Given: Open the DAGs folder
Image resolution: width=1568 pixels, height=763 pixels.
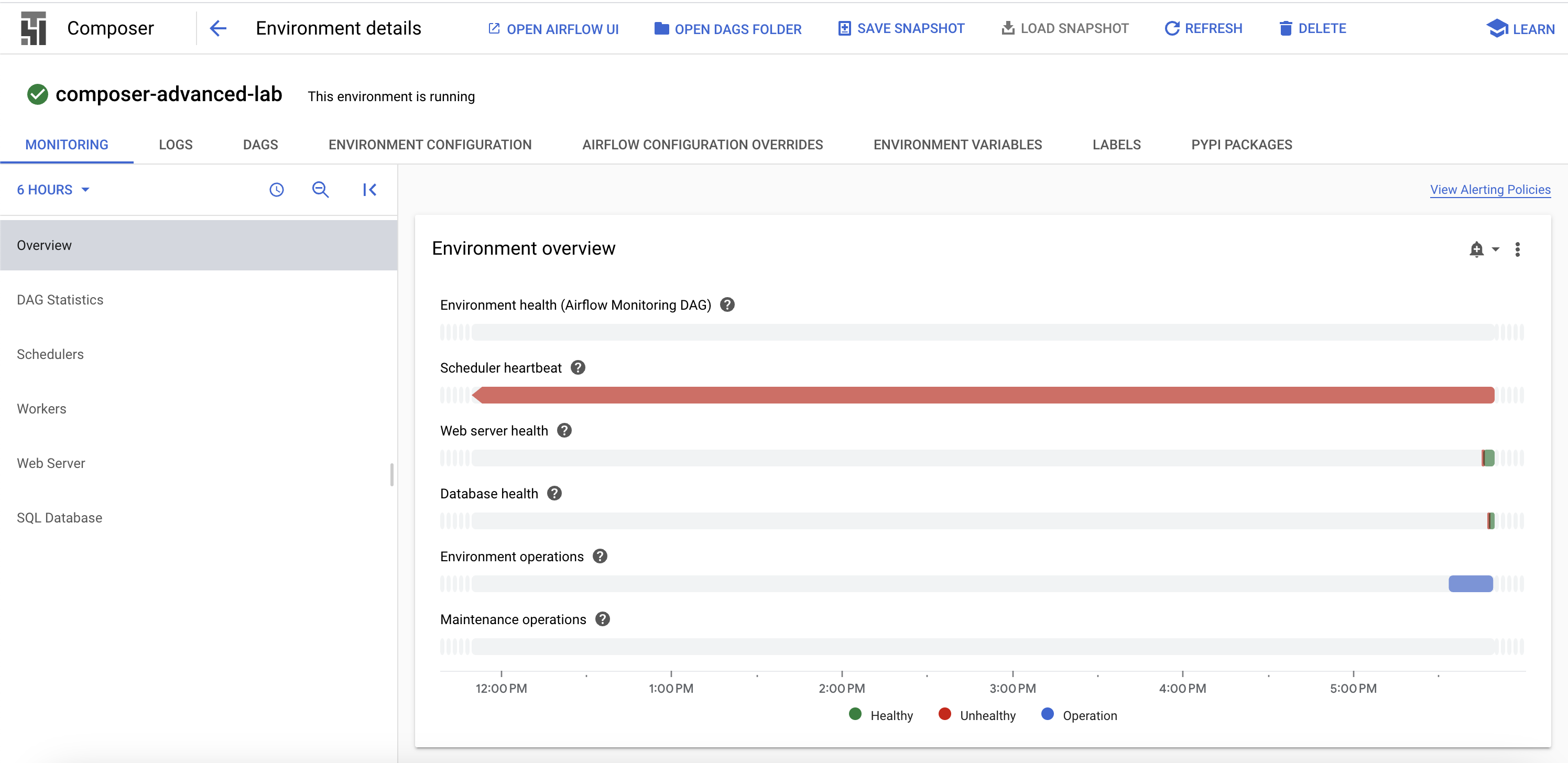Looking at the screenshot, I should coord(728,27).
